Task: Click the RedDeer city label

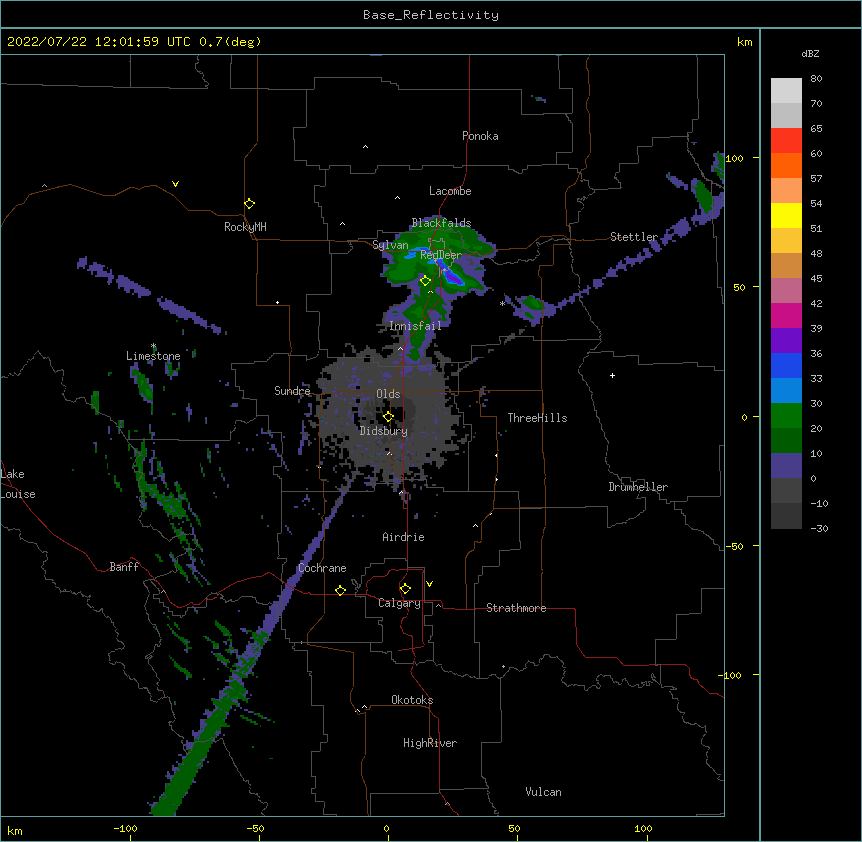Action: (x=441, y=255)
